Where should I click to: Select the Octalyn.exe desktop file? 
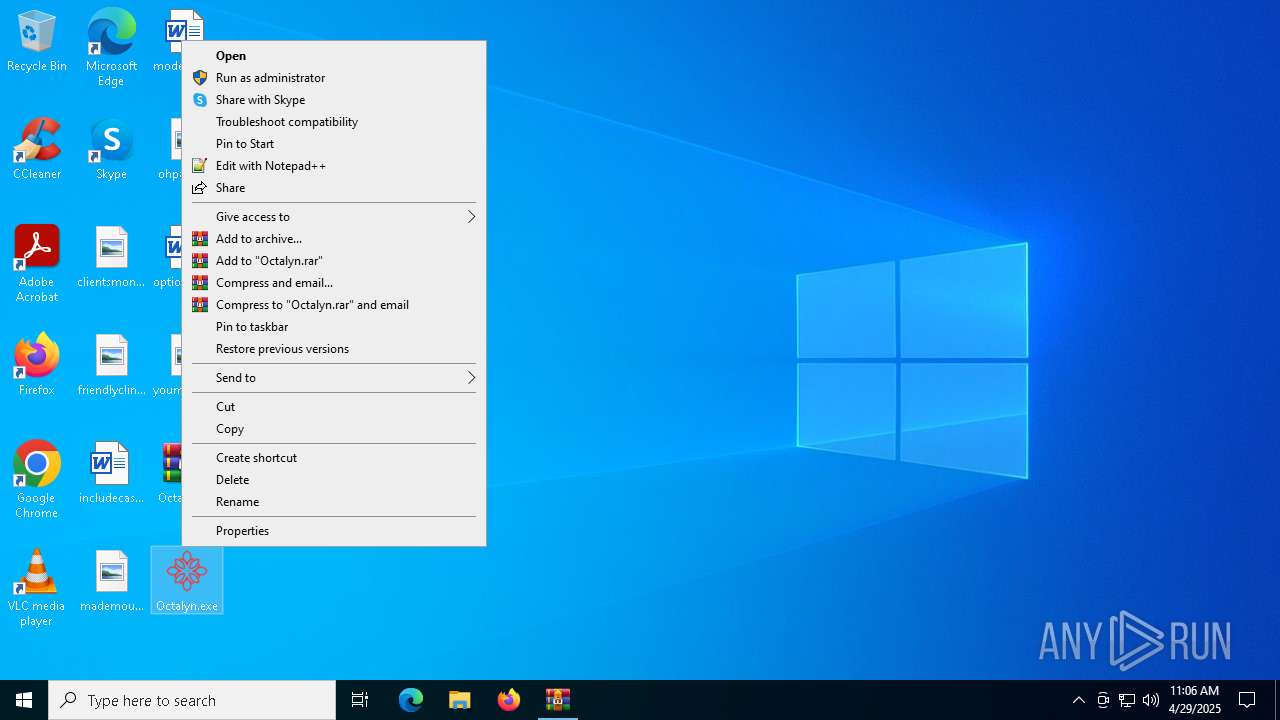[187, 580]
